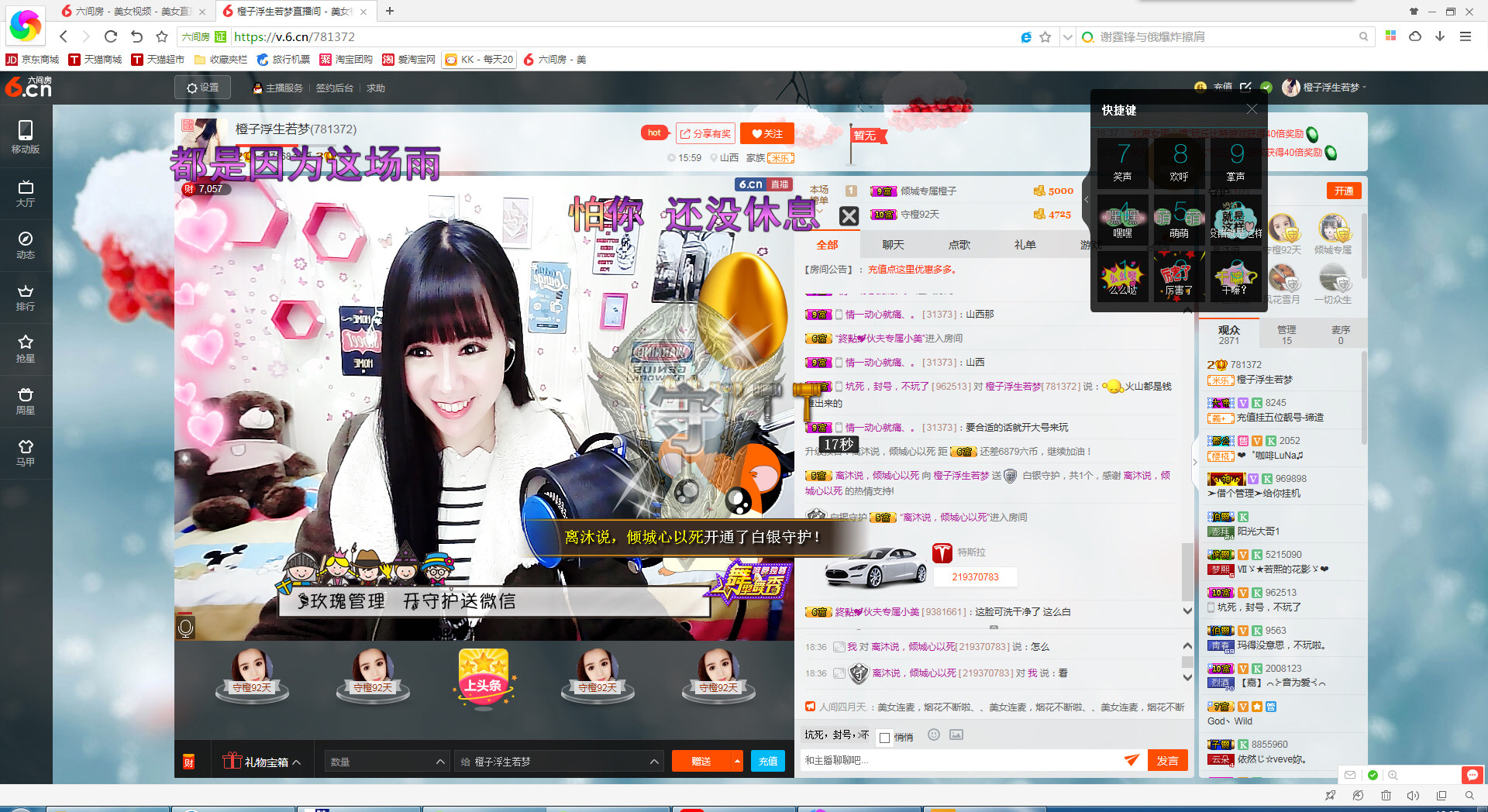Click the 关注 follow button
1488x812 pixels.
(x=767, y=134)
